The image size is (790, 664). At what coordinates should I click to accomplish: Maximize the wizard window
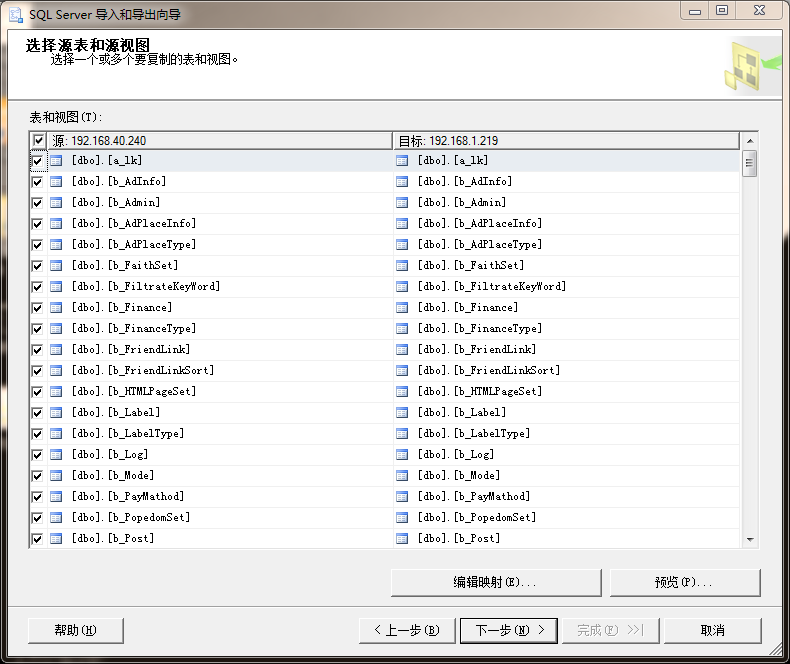coord(722,10)
